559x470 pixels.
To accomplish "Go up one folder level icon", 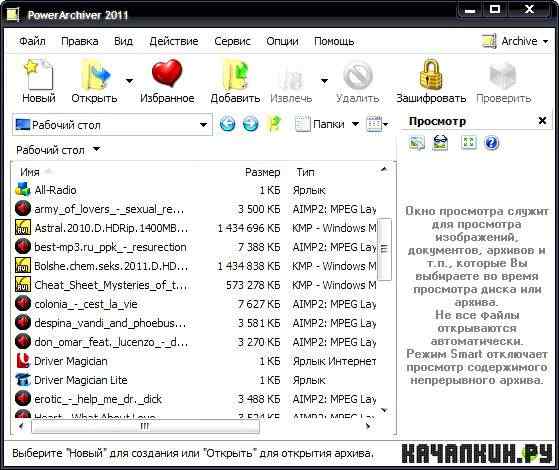I will [x=274, y=124].
